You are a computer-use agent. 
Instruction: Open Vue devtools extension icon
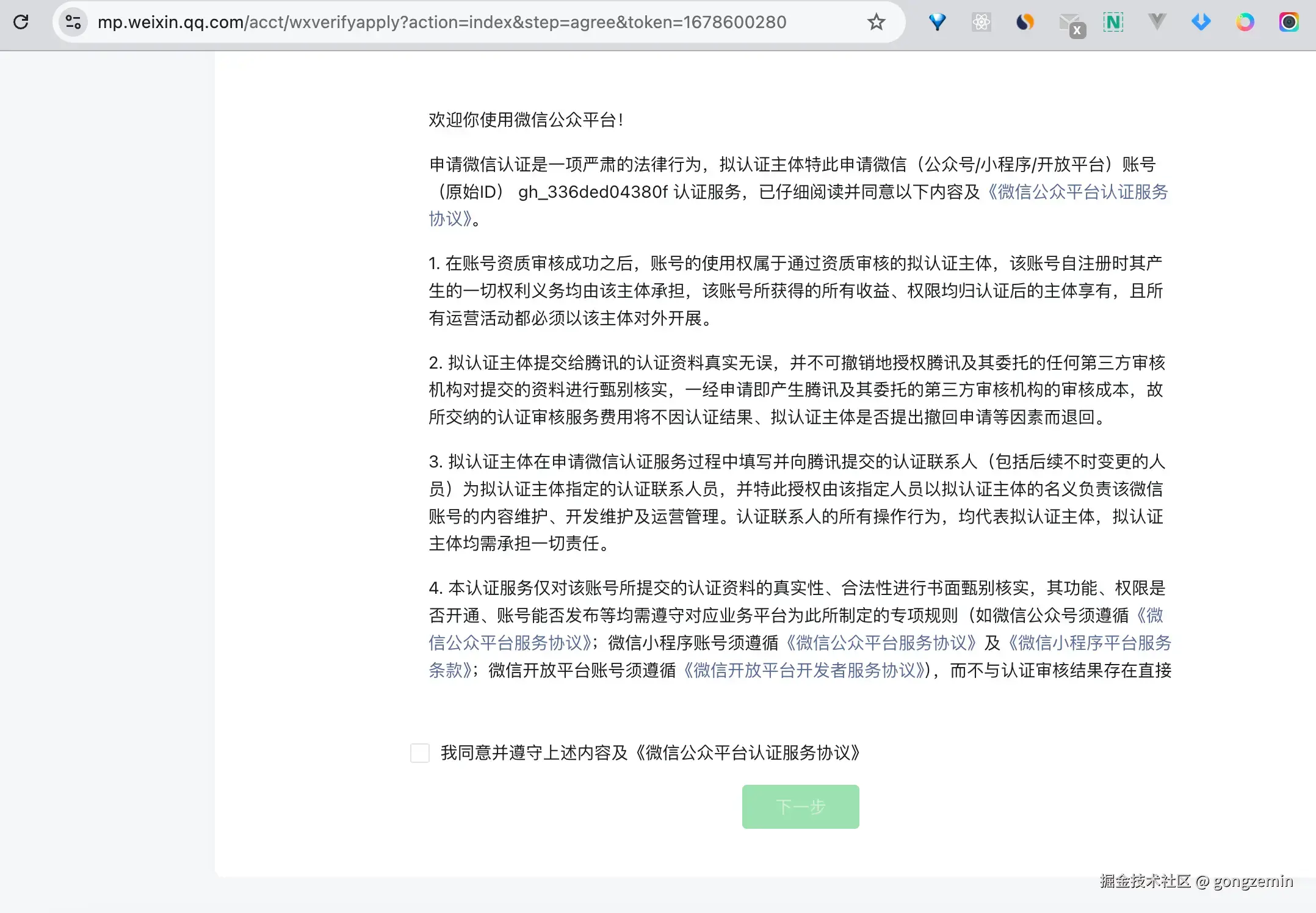(1157, 22)
